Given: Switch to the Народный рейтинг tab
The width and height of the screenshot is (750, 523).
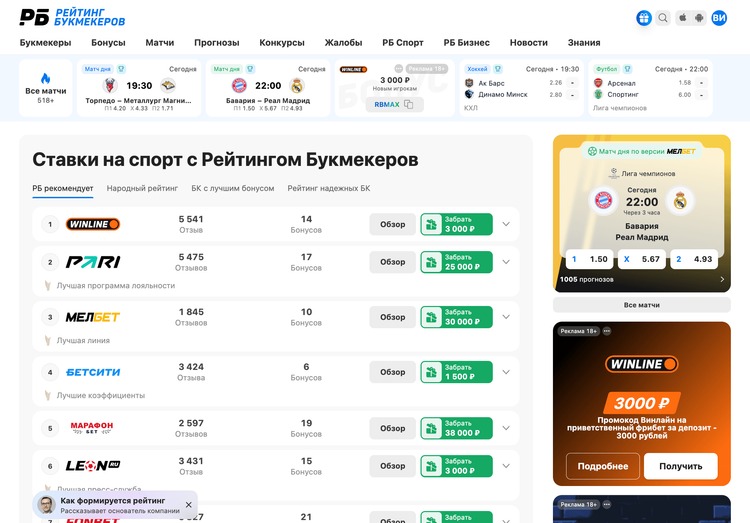Looking at the screenshot, I should pyautogui.click(x=142, y=188).
